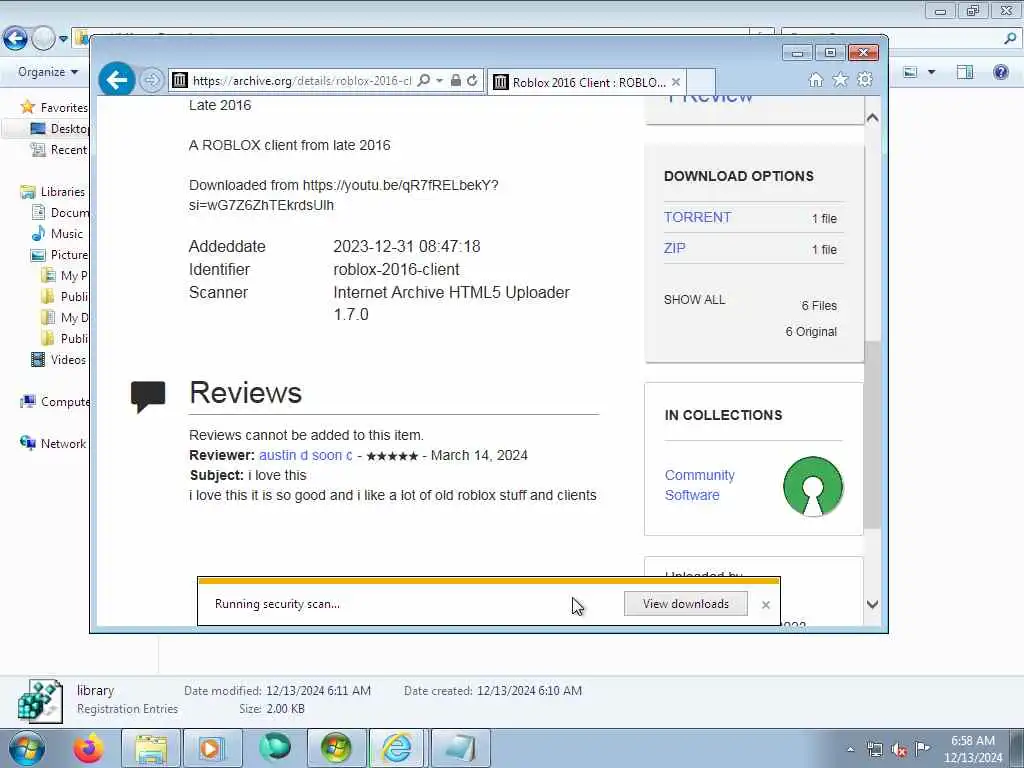Open the IE tools gear icon
Screen dimensions: 1024x768
pos(865,80)
